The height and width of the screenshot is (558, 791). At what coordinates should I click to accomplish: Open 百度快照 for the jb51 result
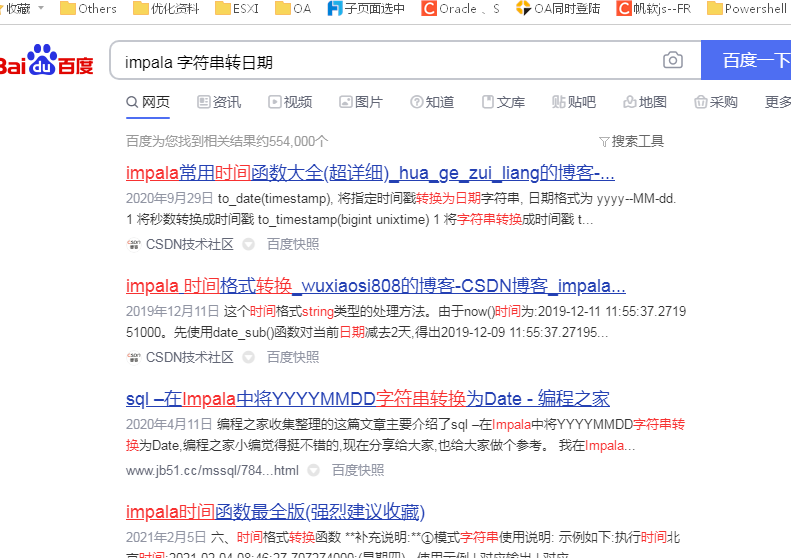pos(358,471)
